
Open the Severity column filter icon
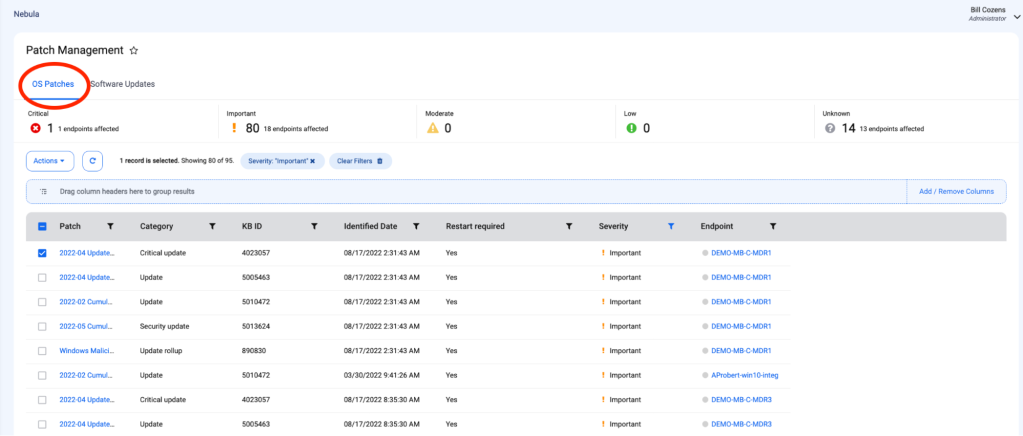tap(671, 227)
